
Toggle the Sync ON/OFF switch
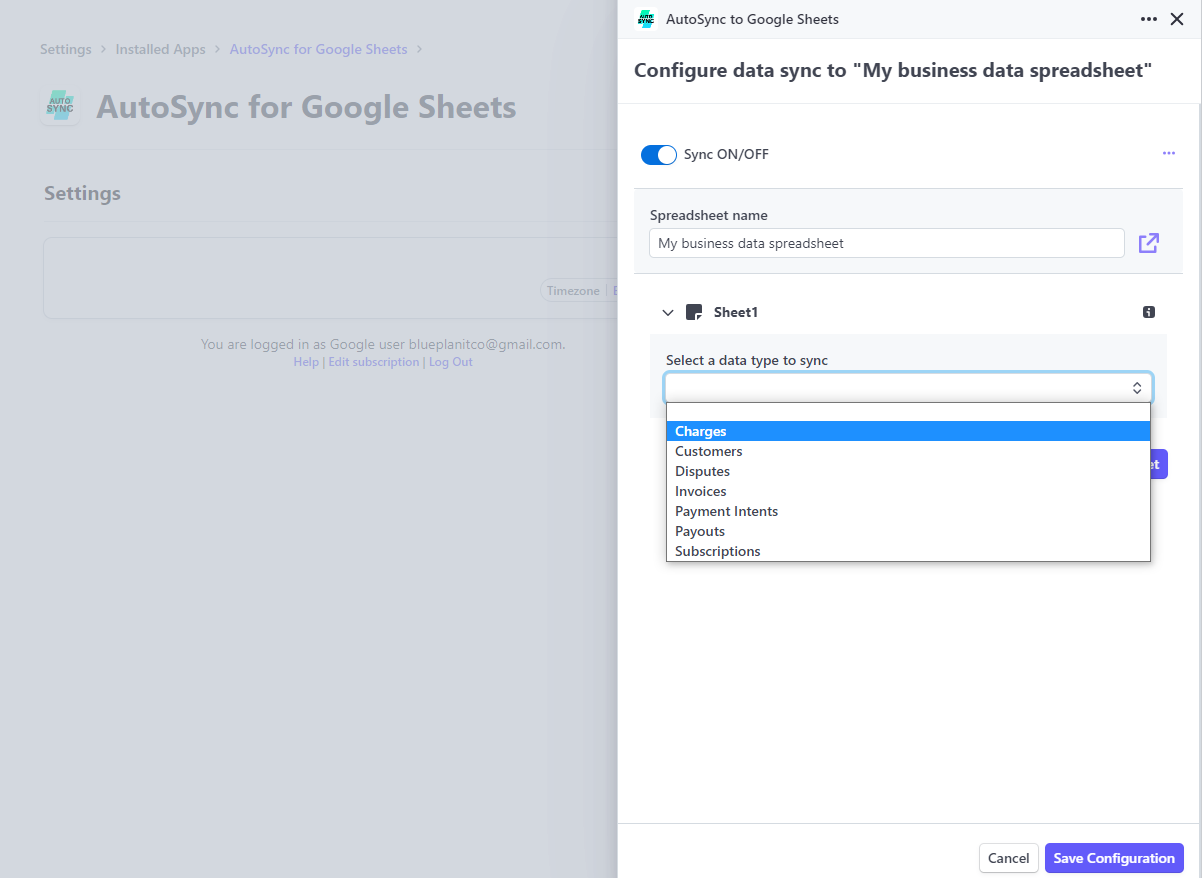[659, 155]
